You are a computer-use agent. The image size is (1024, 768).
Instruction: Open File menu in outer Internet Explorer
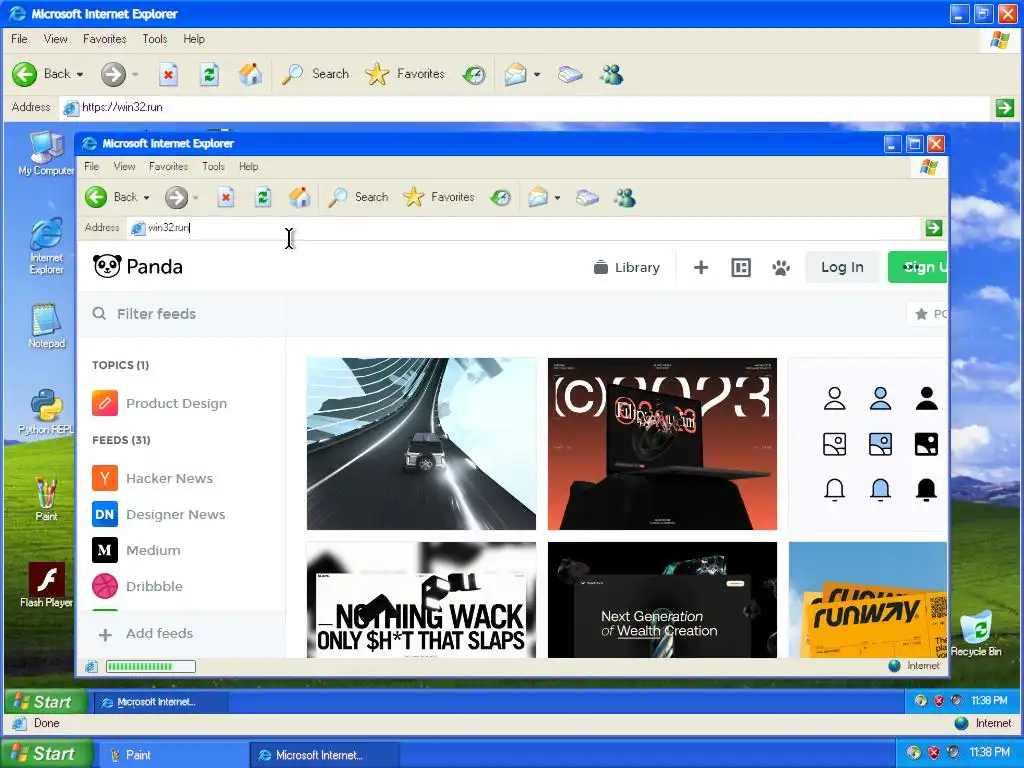[19, 39]
